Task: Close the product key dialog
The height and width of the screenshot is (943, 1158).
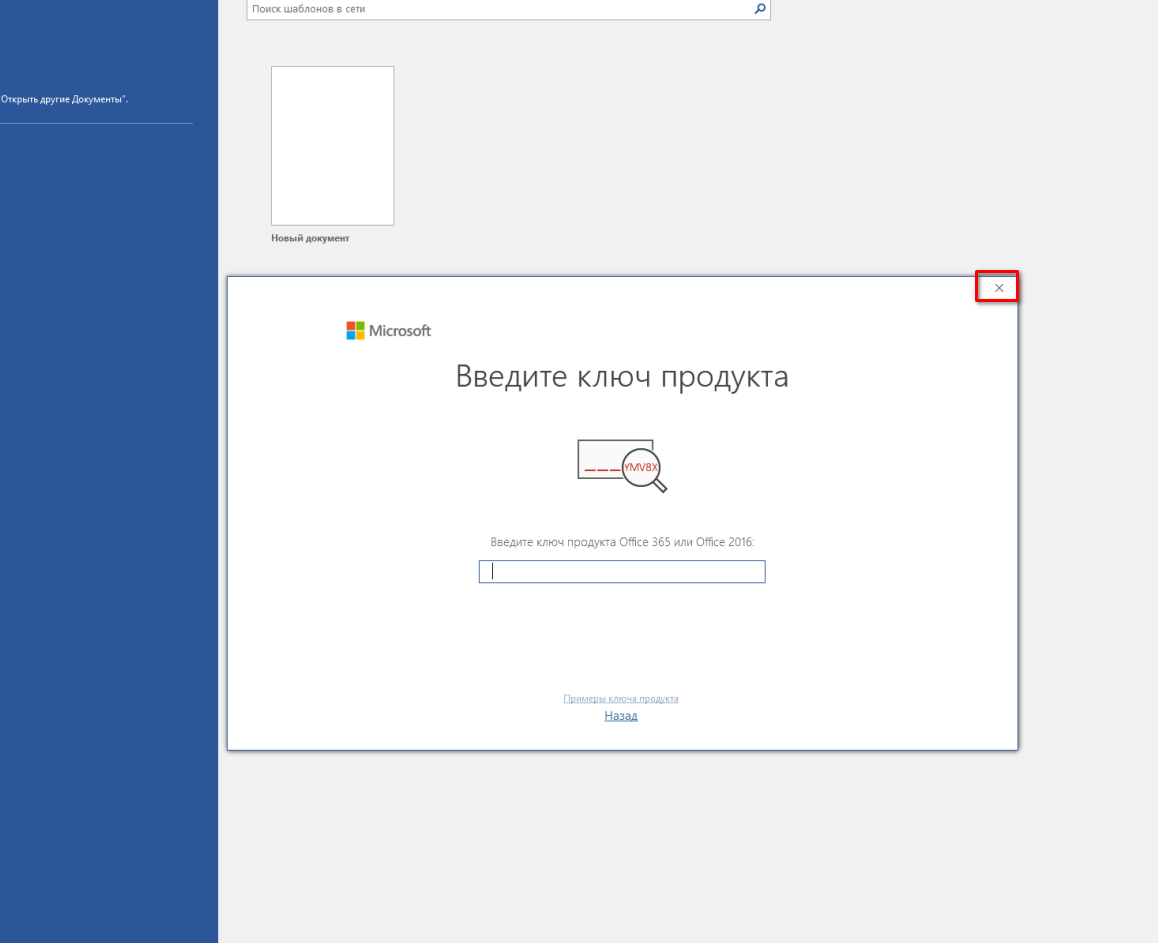Action: [998, 288]
